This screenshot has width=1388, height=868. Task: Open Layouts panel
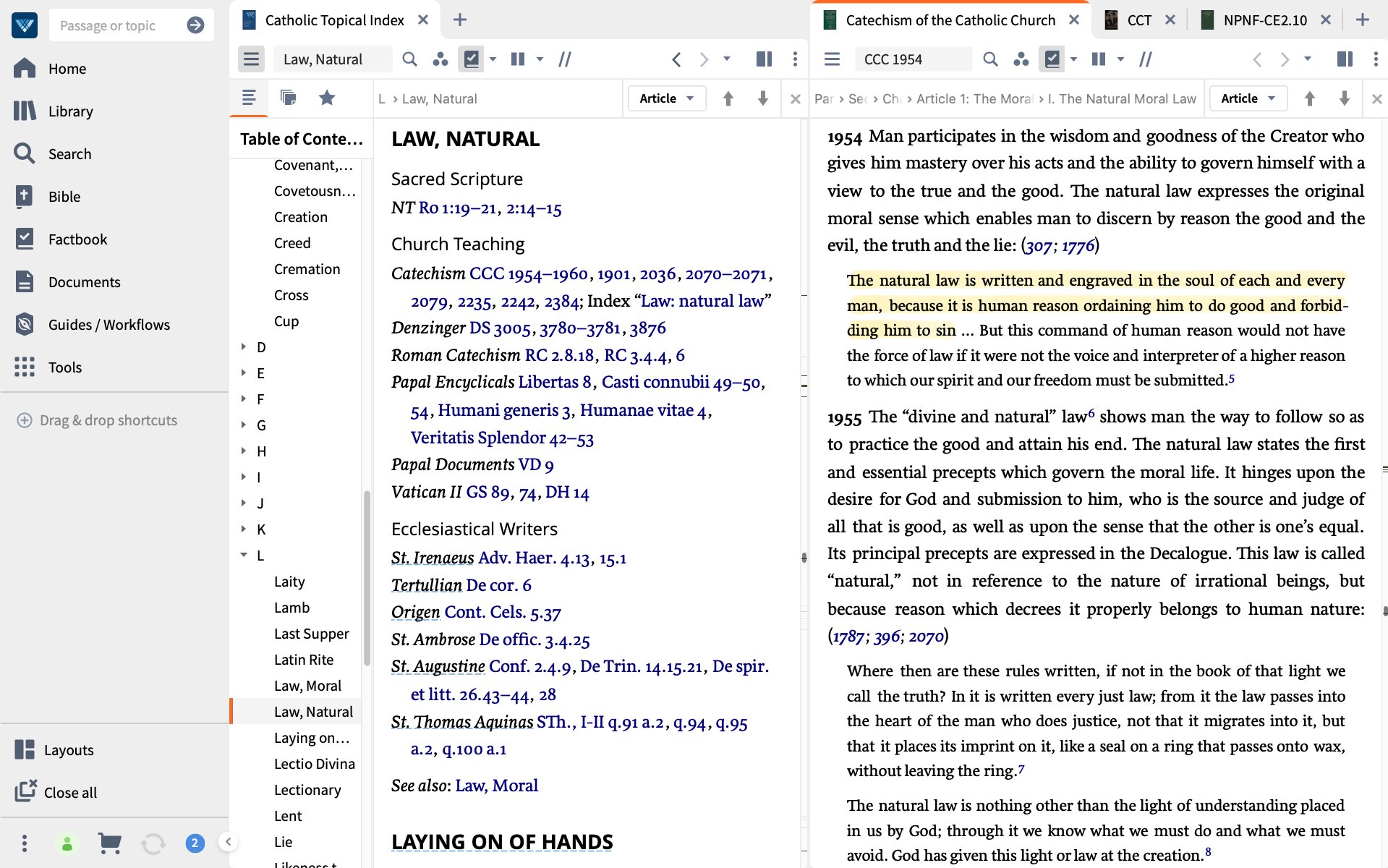[69, 750]
